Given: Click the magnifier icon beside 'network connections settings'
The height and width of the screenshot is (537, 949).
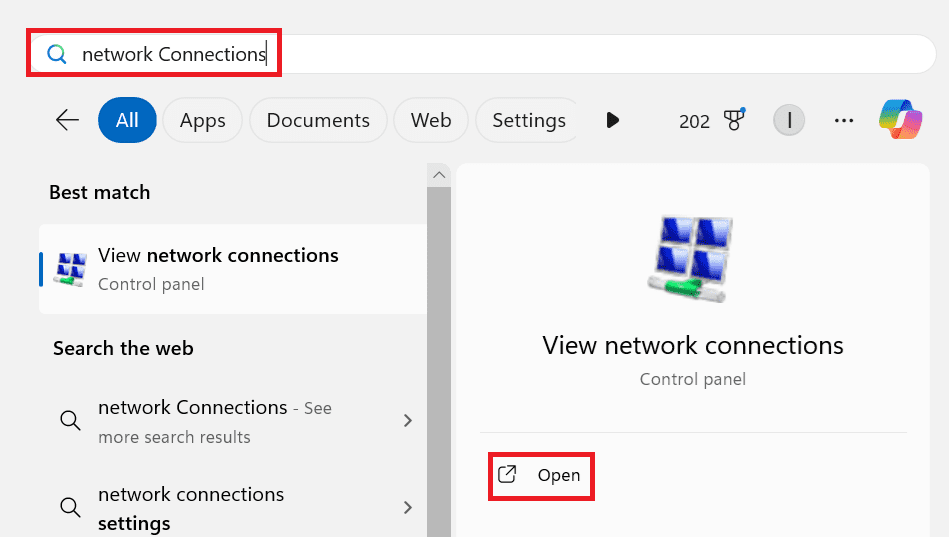Looking at the screenshot, I should coord(70,507).
